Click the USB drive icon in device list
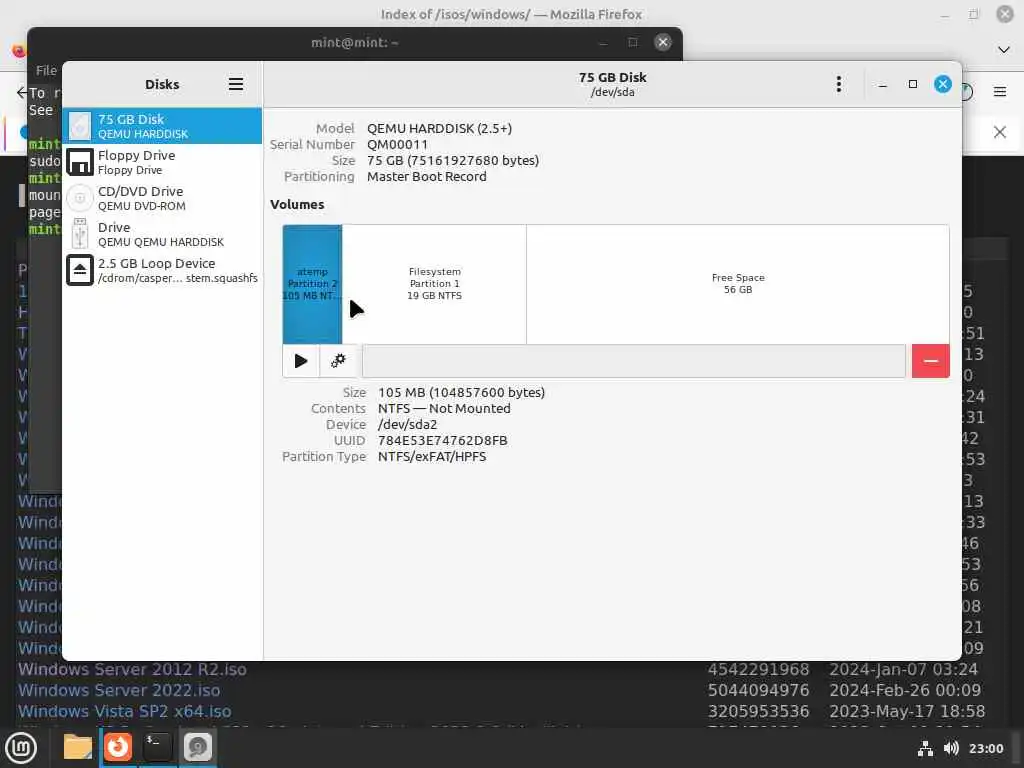Image resolution: width=1024 pixels, height=768 pixels. point(80,234)
